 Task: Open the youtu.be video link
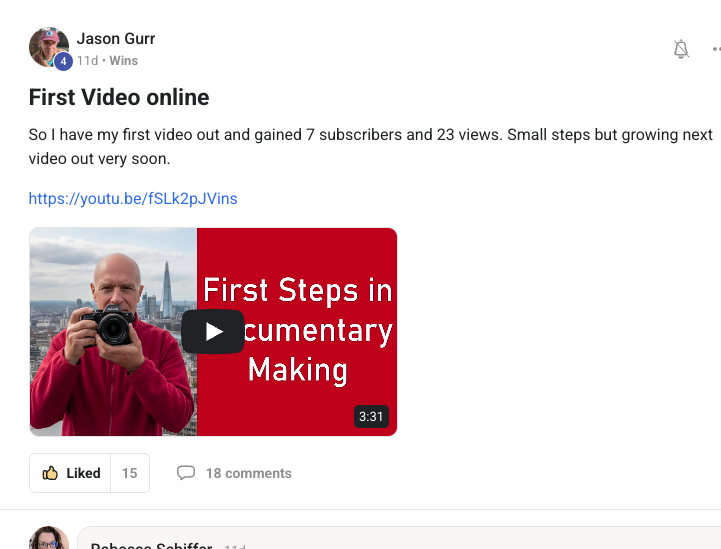pos(133,199)
